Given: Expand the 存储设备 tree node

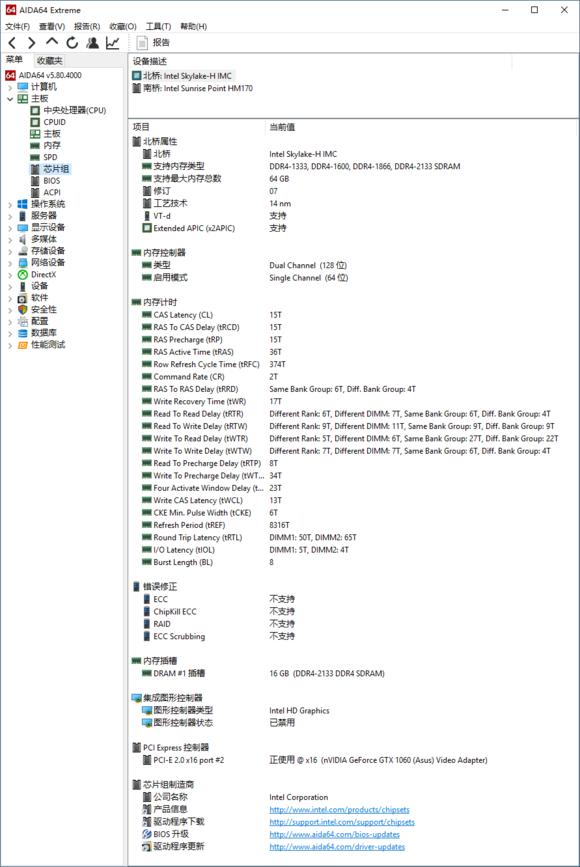Looking at the screenshot, I should pos(10,251).
